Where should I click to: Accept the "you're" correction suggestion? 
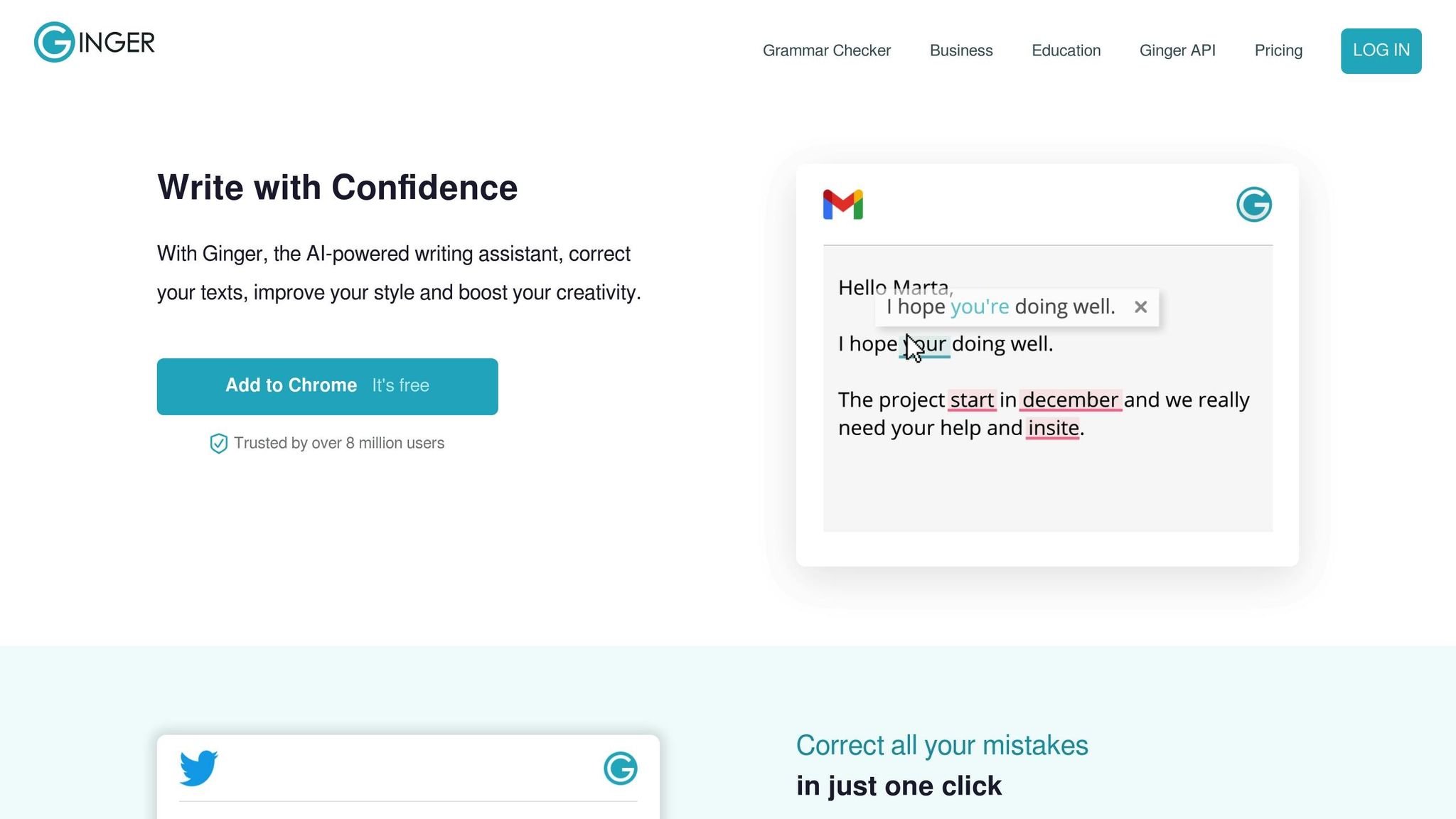click(979, 307)
